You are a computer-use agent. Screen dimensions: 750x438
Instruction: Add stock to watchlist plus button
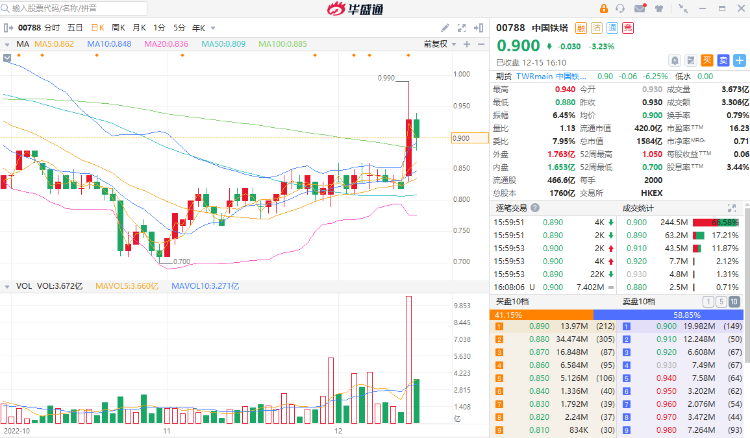pyautogui.click(x=739, y=61)
